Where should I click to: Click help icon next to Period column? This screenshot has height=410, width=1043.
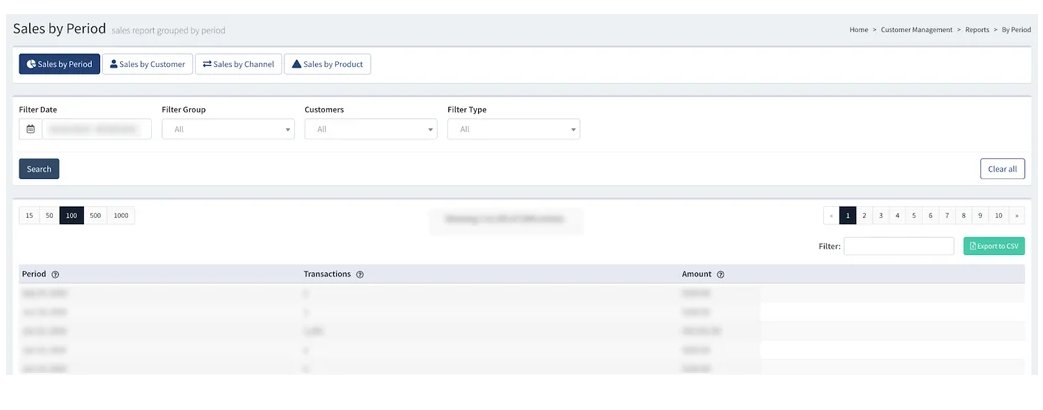(x=55, y=275)
